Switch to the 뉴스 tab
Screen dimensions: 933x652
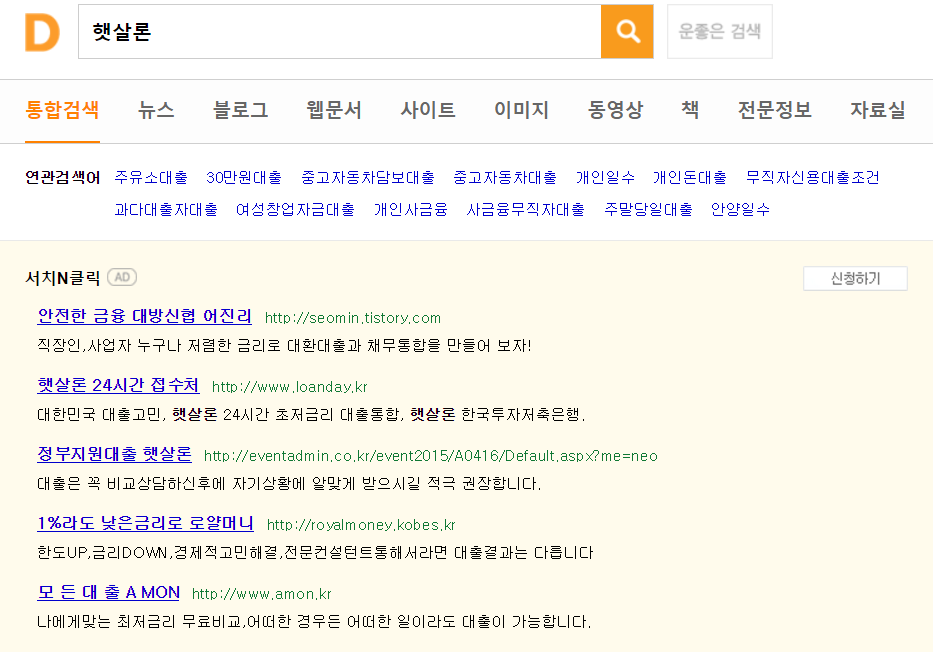click(x=156, y=110)
